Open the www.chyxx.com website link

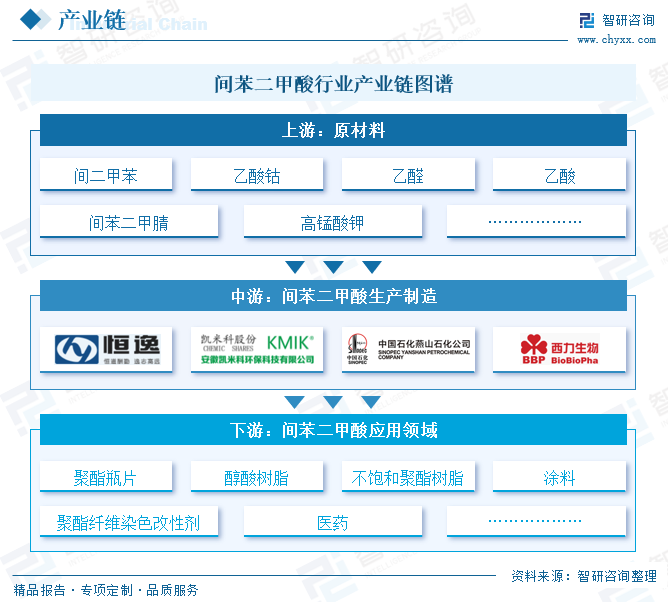pyautogui.click(x=616, y=40)
